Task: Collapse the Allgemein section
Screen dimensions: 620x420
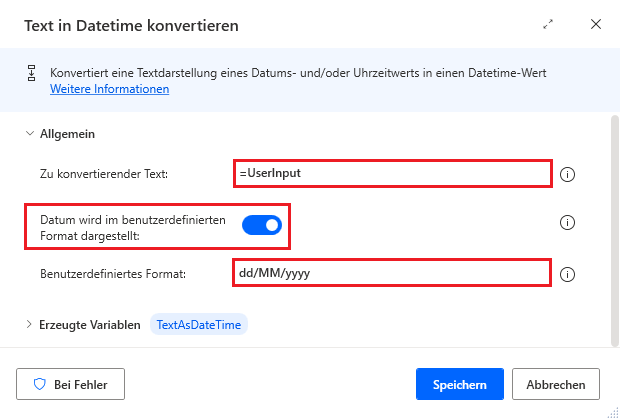Action: pos(30,134)
